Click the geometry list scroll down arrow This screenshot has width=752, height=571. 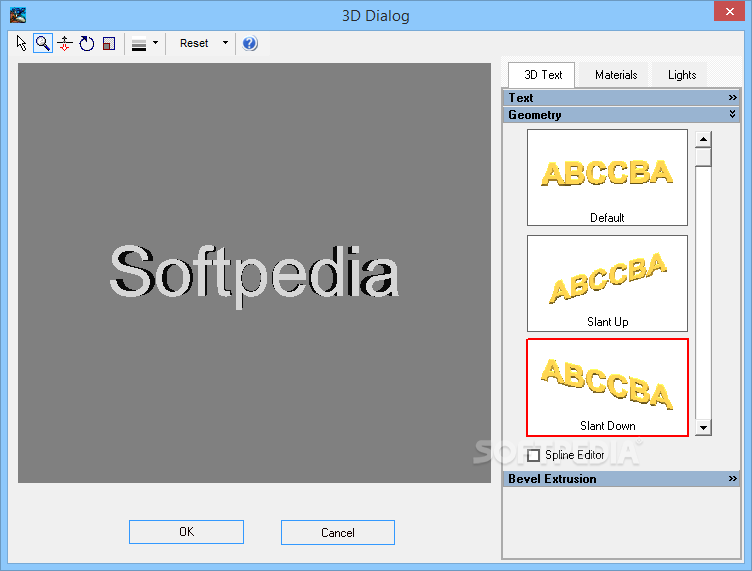click(703, 427)
